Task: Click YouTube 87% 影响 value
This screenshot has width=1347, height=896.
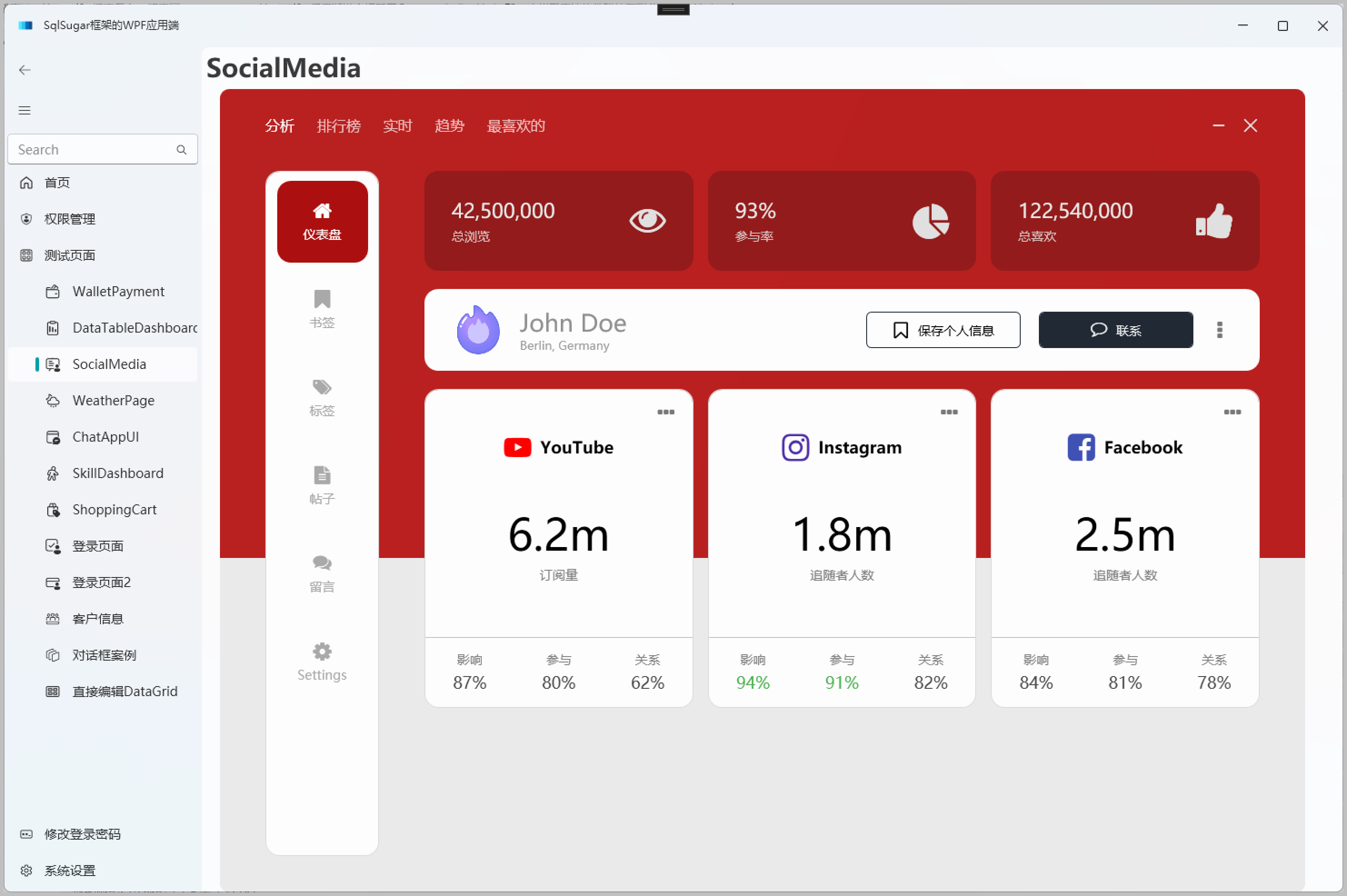Action: (x=470, y=683)
